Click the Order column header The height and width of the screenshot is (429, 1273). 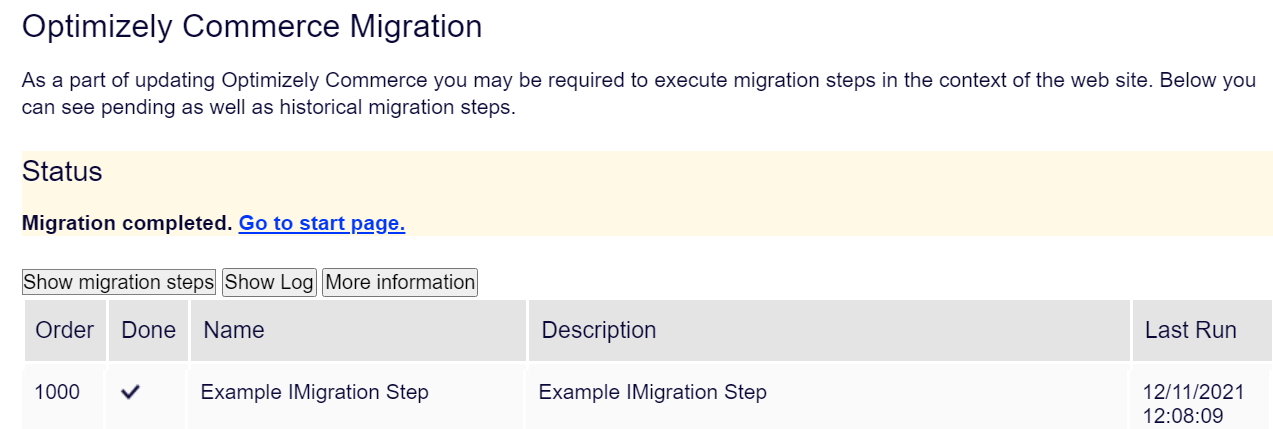(x=65, y=330)
